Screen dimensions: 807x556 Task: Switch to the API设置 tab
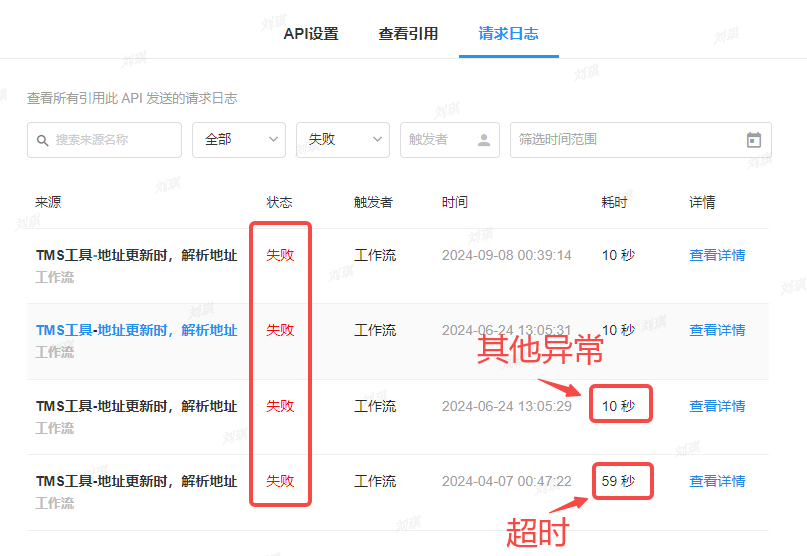[311, 34]
